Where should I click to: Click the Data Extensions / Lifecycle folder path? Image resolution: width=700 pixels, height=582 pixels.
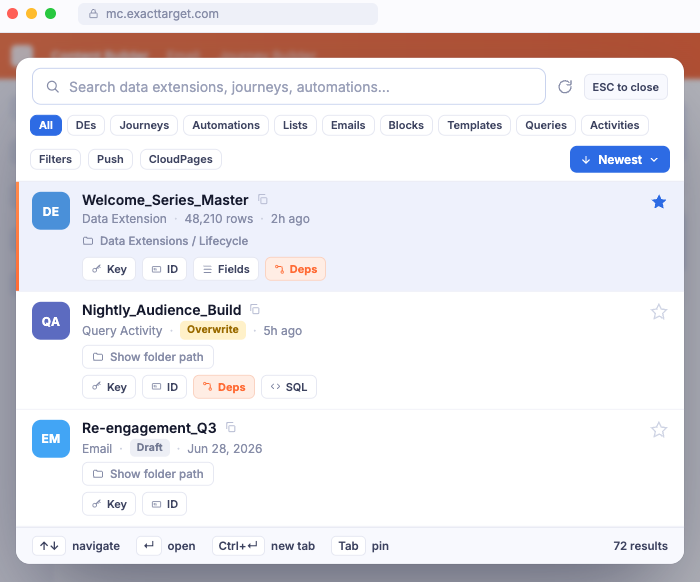[x=166, y=241]
